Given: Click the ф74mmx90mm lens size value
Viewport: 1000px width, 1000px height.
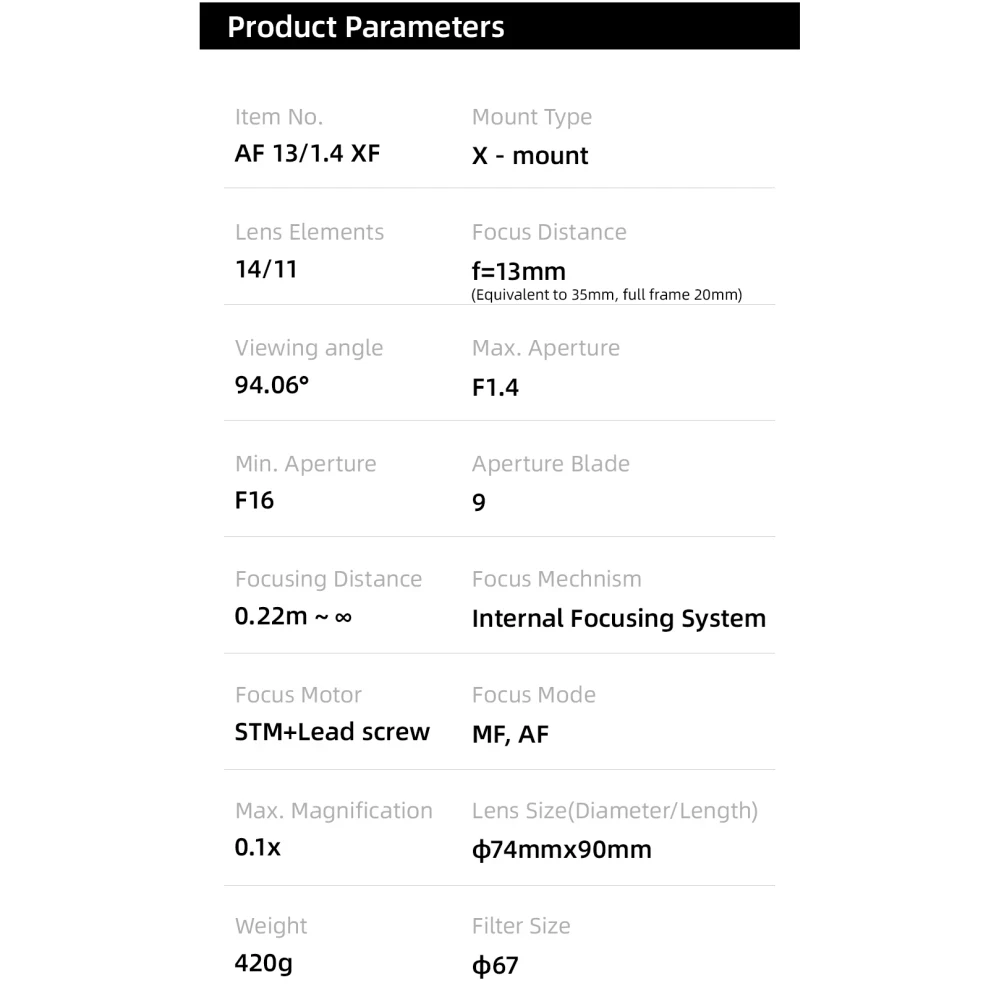Looking at the screenshot, I should tap(561, 850).
